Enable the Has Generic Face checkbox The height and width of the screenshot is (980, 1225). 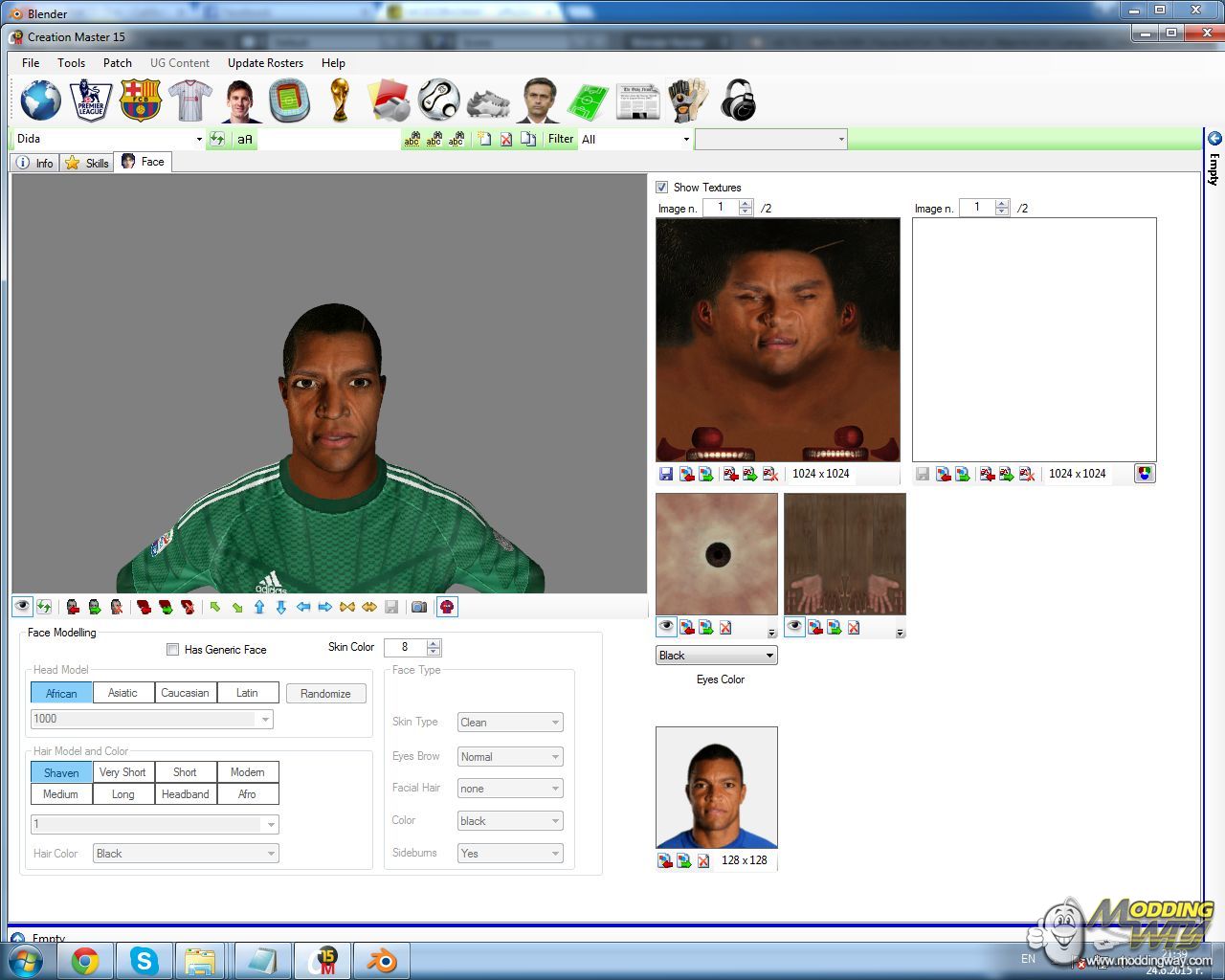tap(173, 650)
